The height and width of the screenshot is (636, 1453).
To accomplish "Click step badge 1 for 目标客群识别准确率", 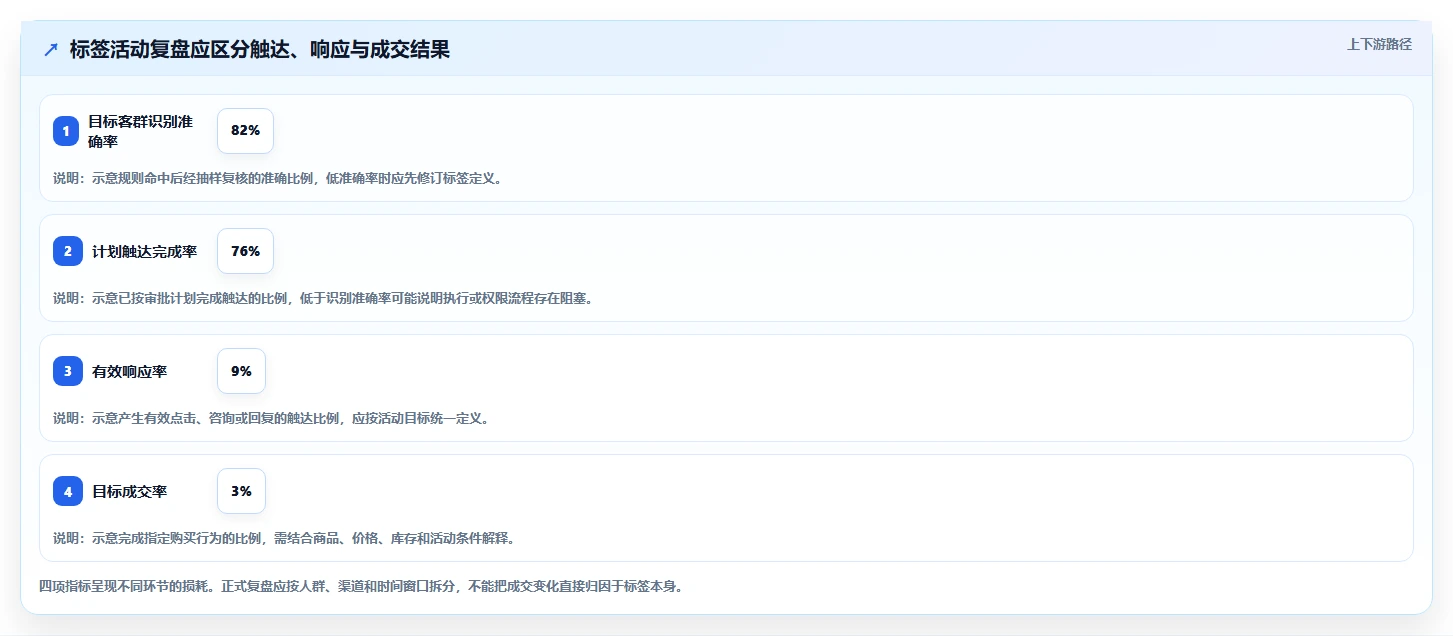I will coord(66,131).
